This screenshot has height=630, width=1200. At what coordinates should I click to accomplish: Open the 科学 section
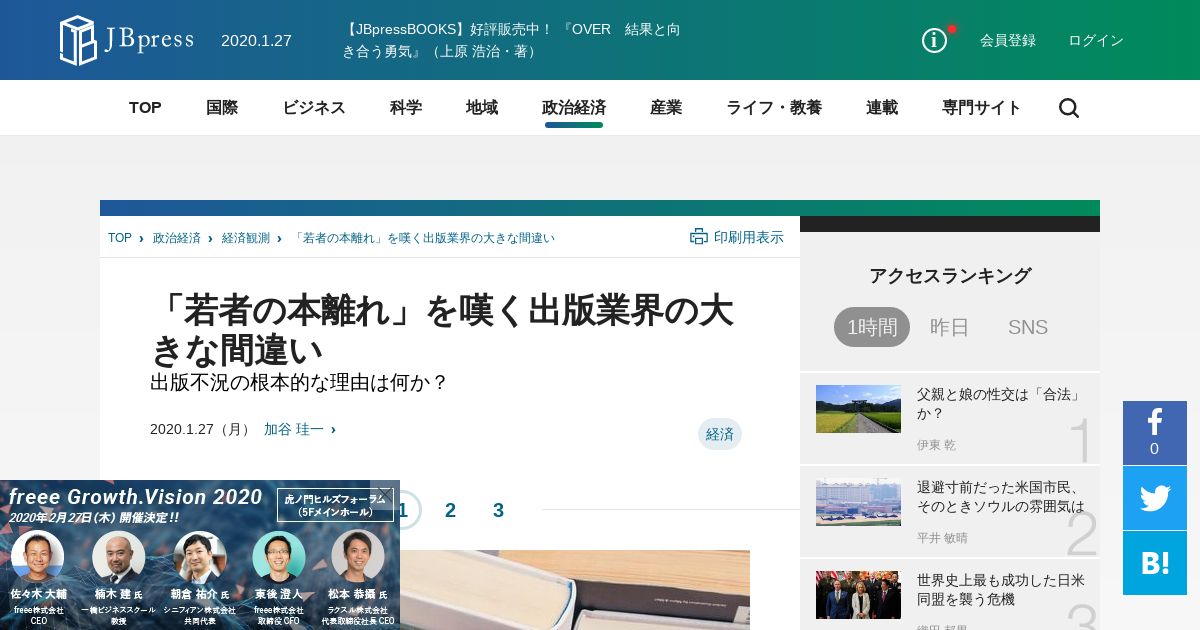406,108
